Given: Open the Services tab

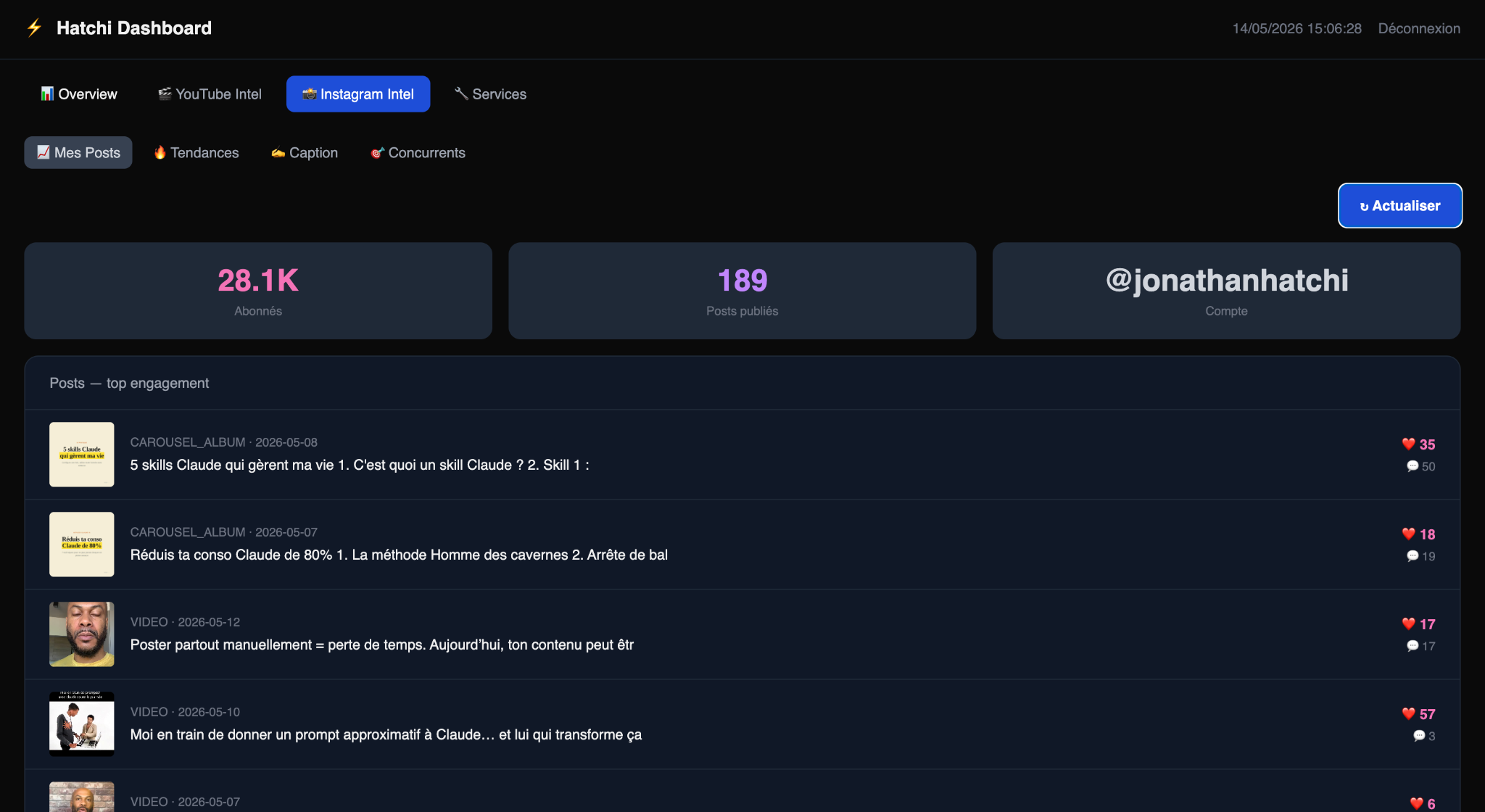Looking at the screenshot, I should point(491,94).
